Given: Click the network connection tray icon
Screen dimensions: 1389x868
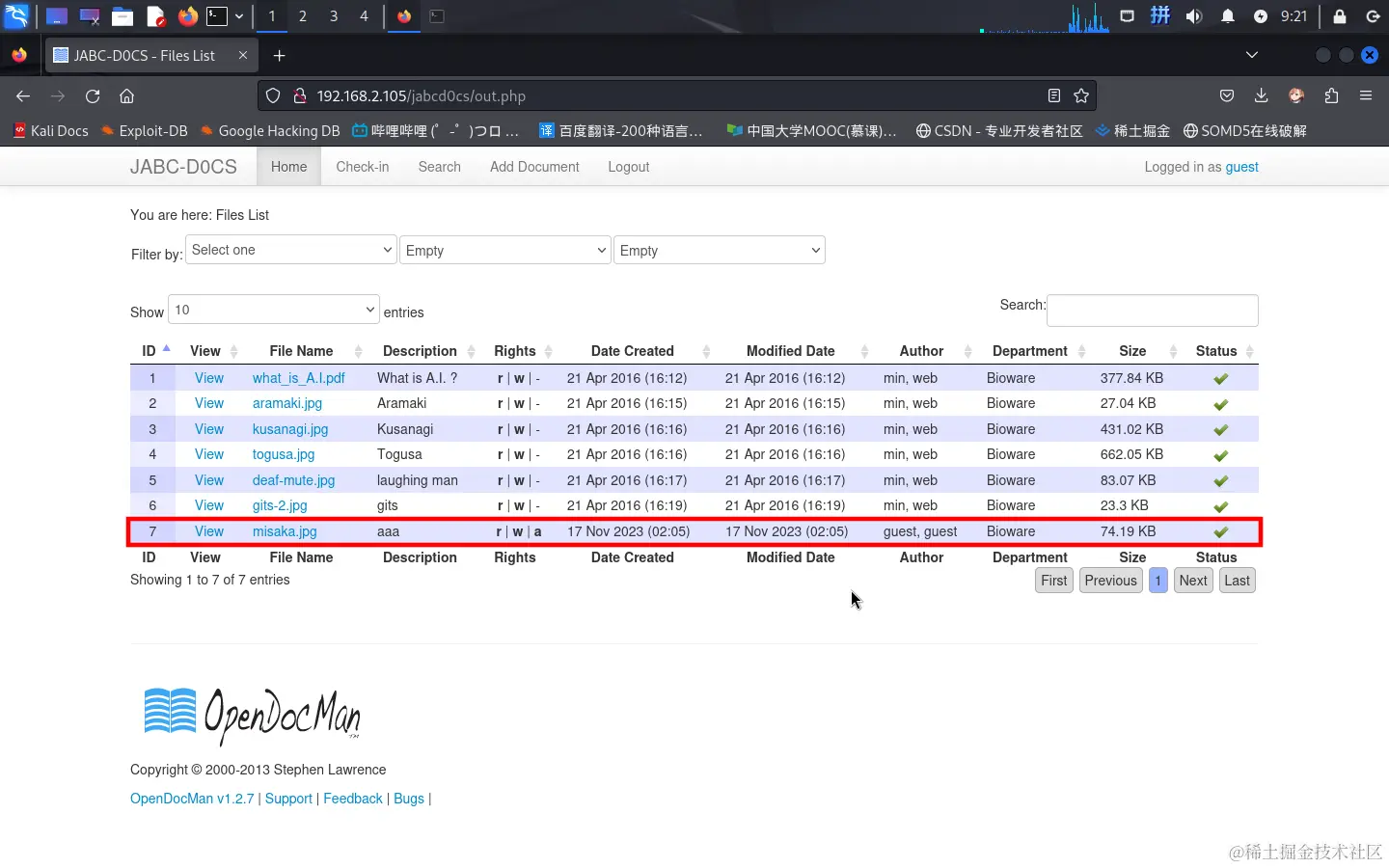Looking at the screenshot, I should pyautogui.click(x=1127, y=16).
